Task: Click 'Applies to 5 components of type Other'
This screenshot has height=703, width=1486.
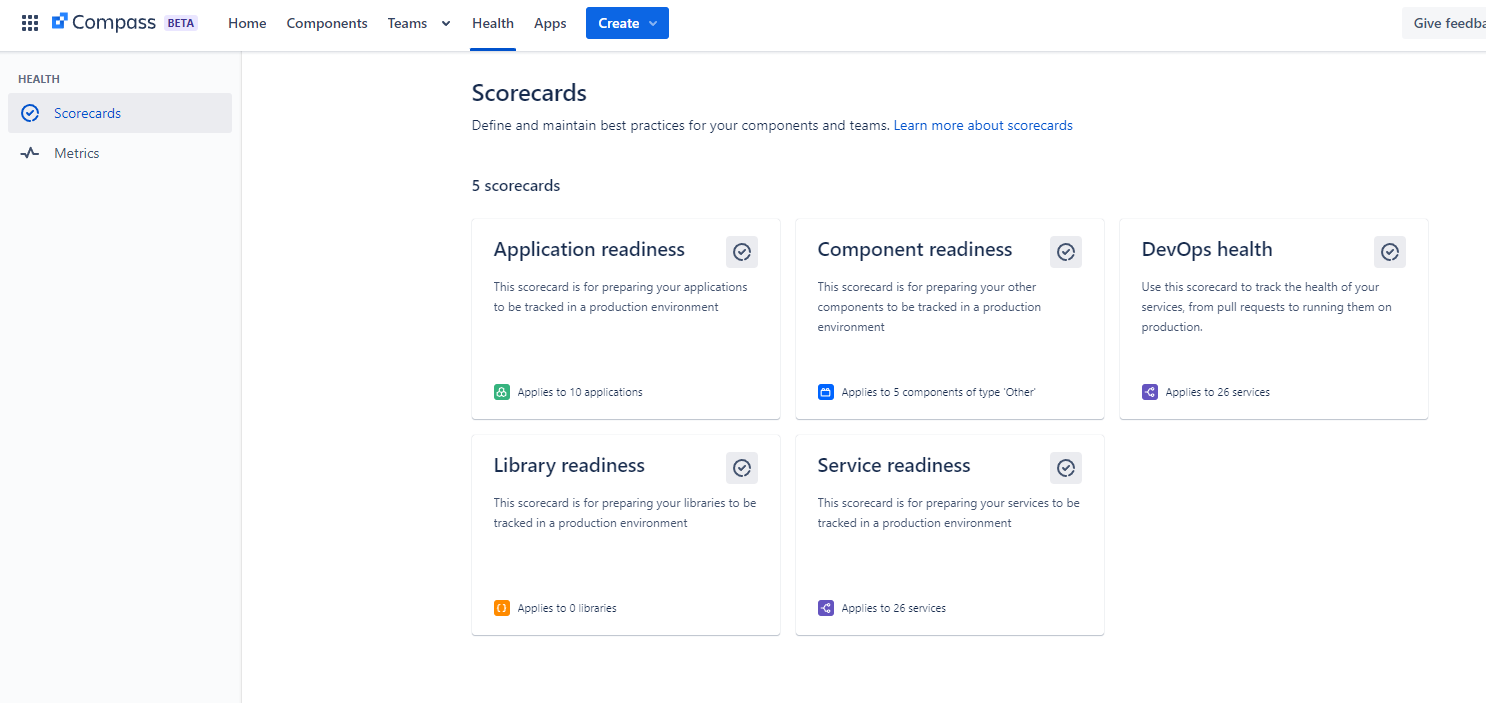Action: [938, 392]
